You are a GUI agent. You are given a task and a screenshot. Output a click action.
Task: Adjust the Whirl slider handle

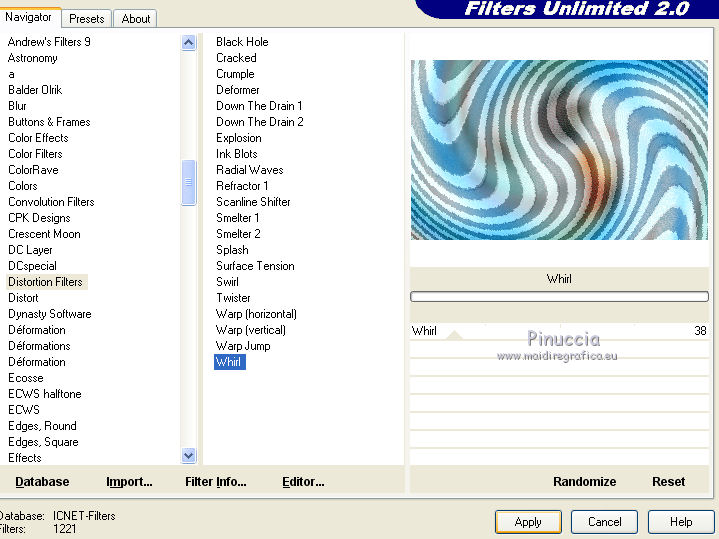(x=454, y=335)
